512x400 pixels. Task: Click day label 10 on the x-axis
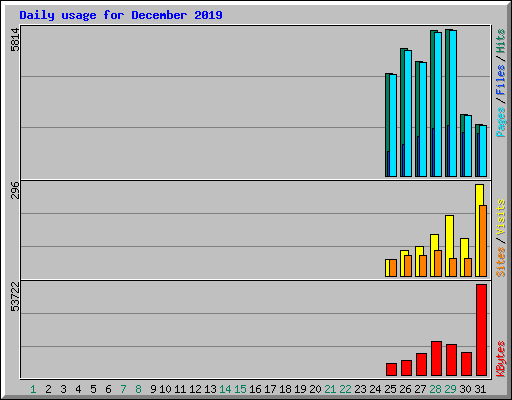coord(165,389)
